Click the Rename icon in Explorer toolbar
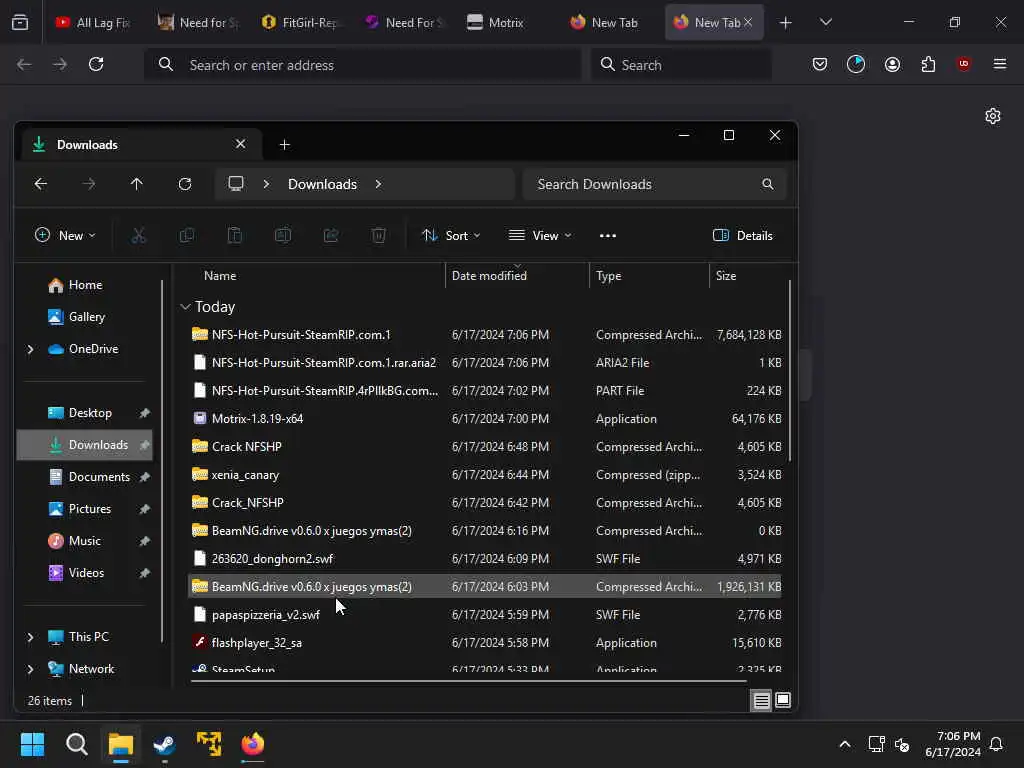 (x=283, y=236)
